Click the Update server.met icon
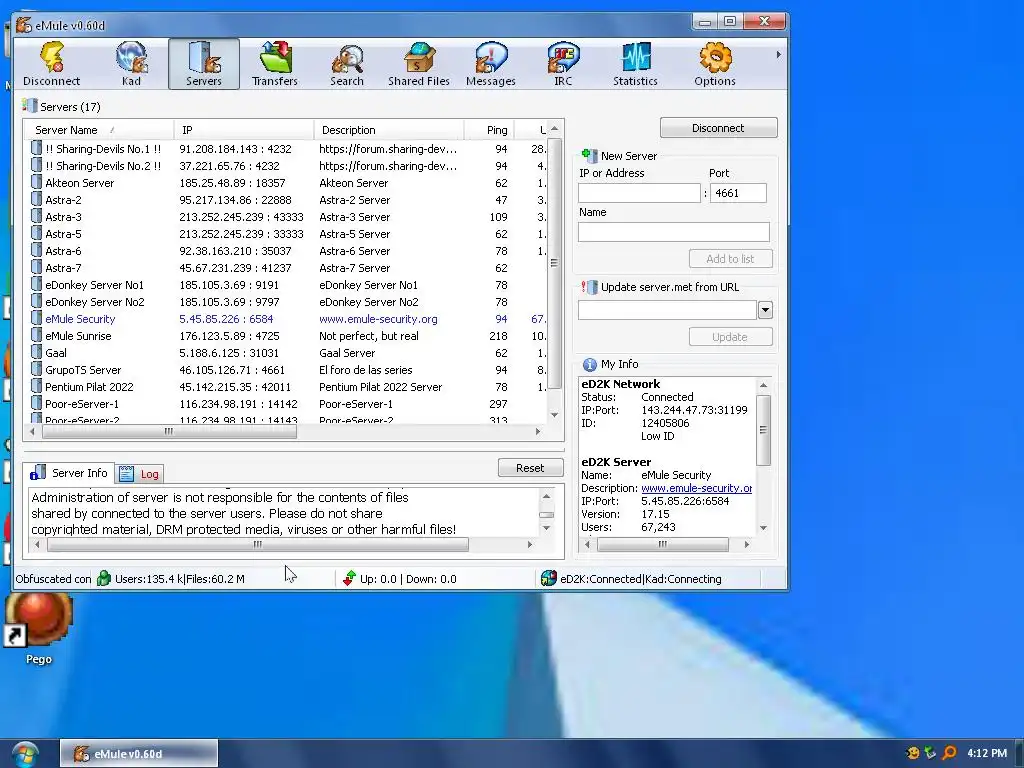The image size is (1024, 768). [x=589, y=287]
